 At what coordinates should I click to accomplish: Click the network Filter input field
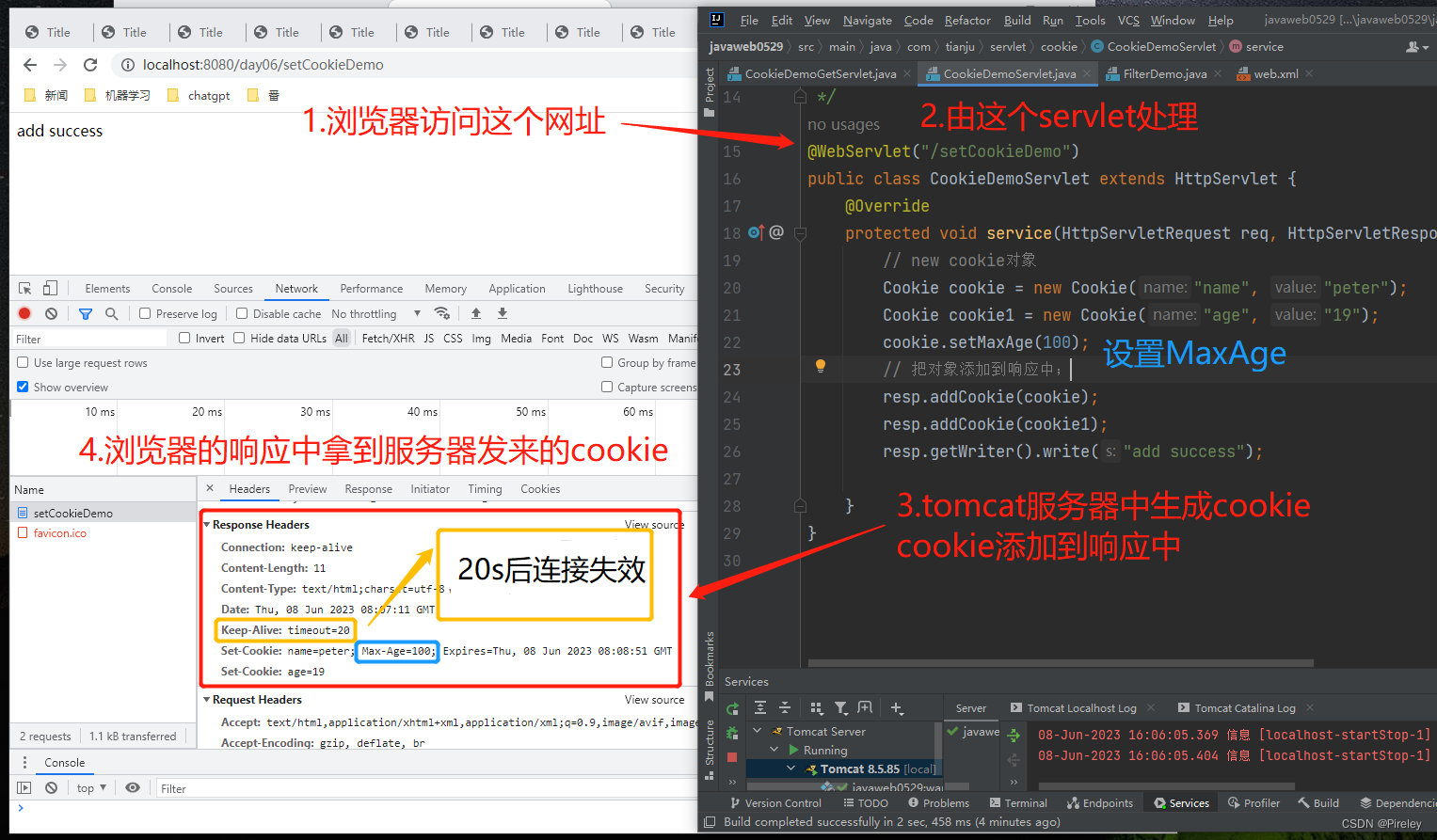click(89, 339)
